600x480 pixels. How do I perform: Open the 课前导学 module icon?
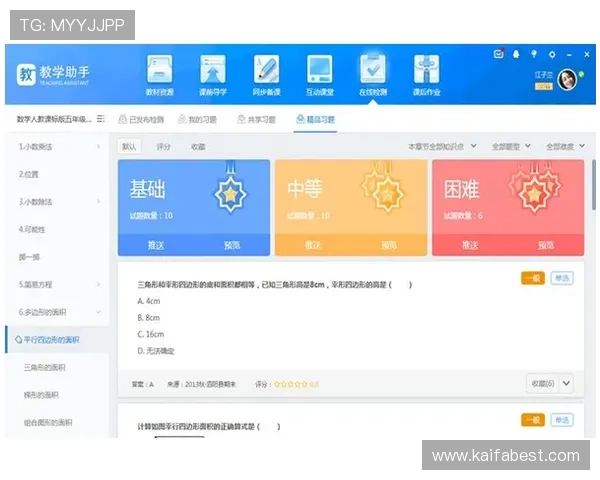[213, 69]
